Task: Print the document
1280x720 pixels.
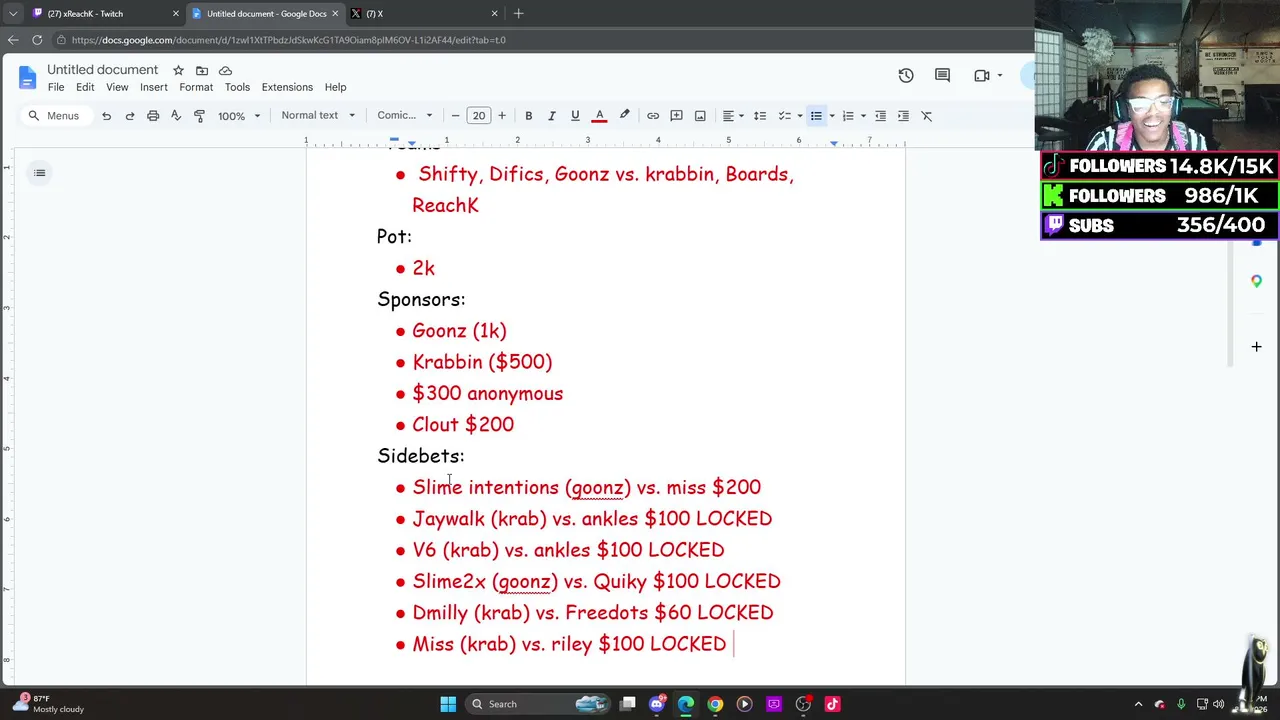Action: click(x=153, y=116)
